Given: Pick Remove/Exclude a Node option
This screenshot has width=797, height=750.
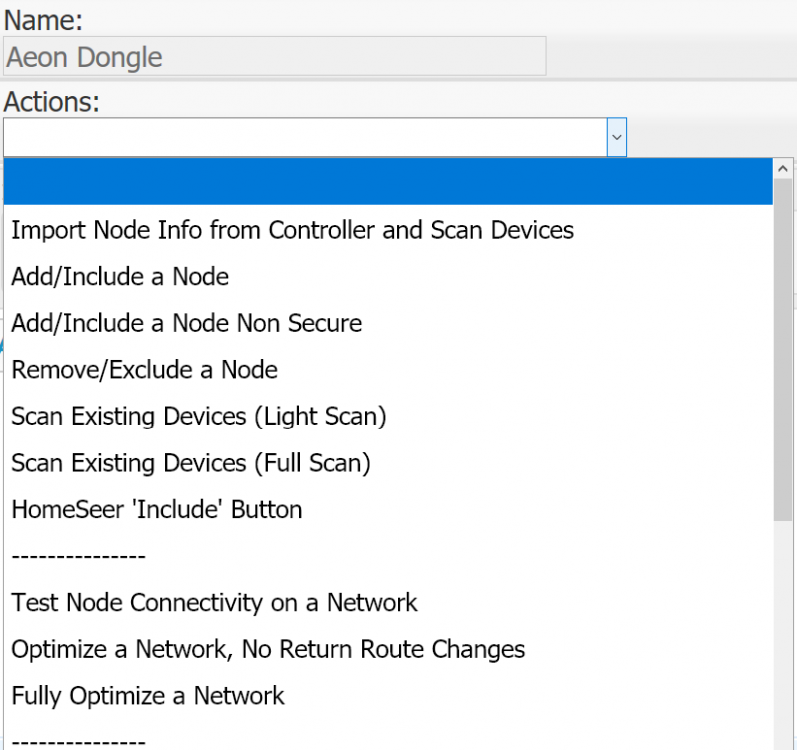Looking at the screenshot, I should click(x=144, y=370).
